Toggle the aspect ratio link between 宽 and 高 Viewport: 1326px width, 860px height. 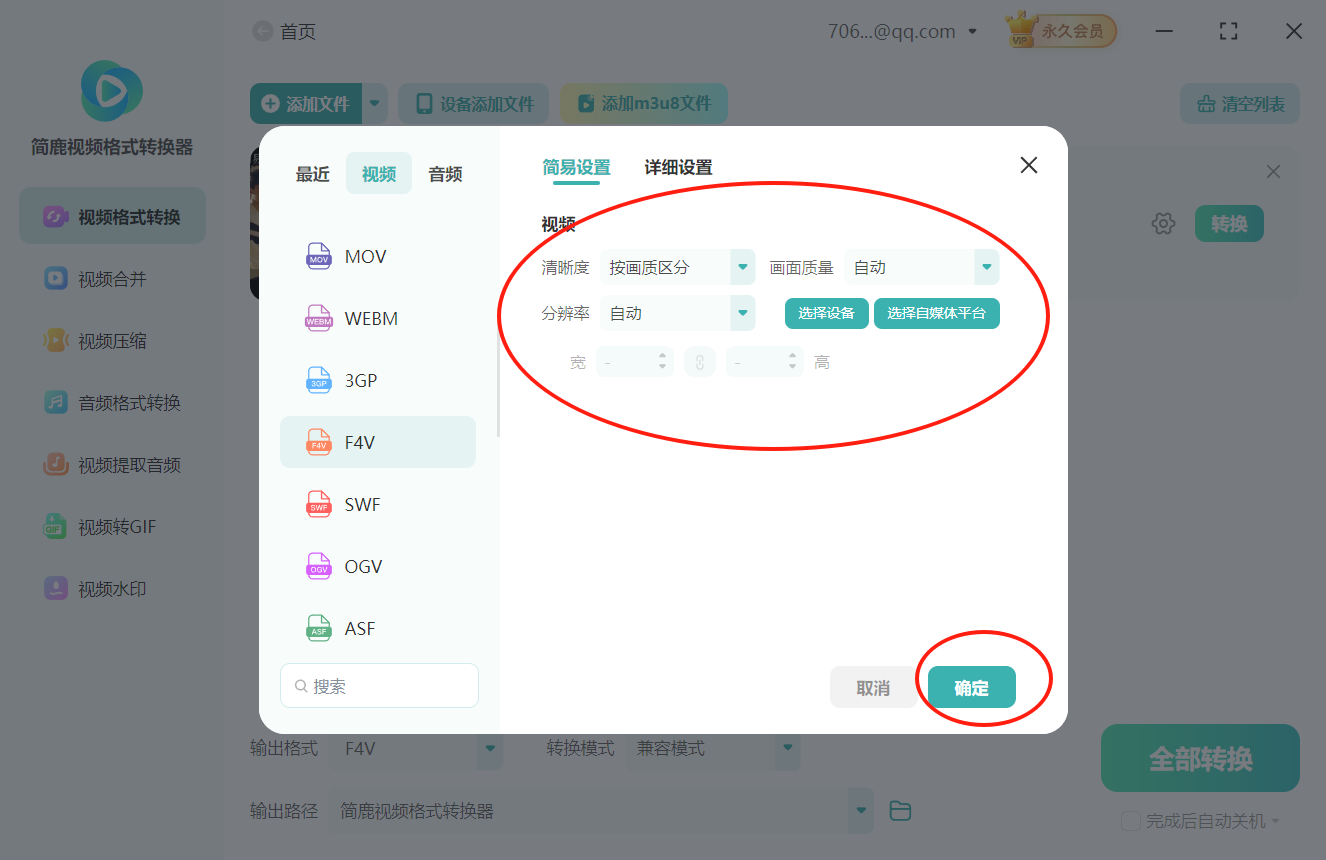699,361
